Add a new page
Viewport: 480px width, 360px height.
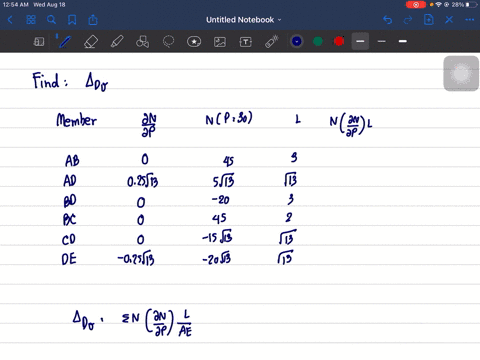pyautogui.click(x=429, y=20)
